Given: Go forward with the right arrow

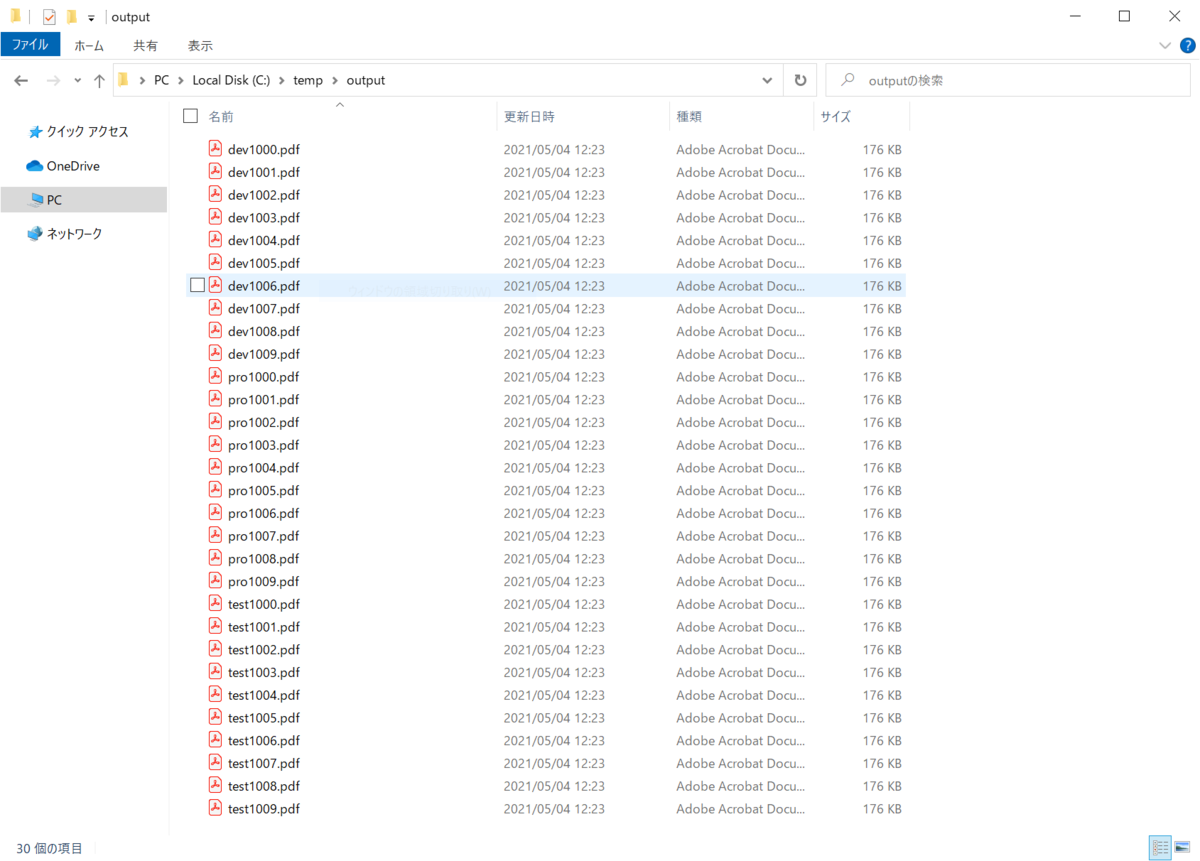Looking at the screenshot, I should click(x=53, y=80).
